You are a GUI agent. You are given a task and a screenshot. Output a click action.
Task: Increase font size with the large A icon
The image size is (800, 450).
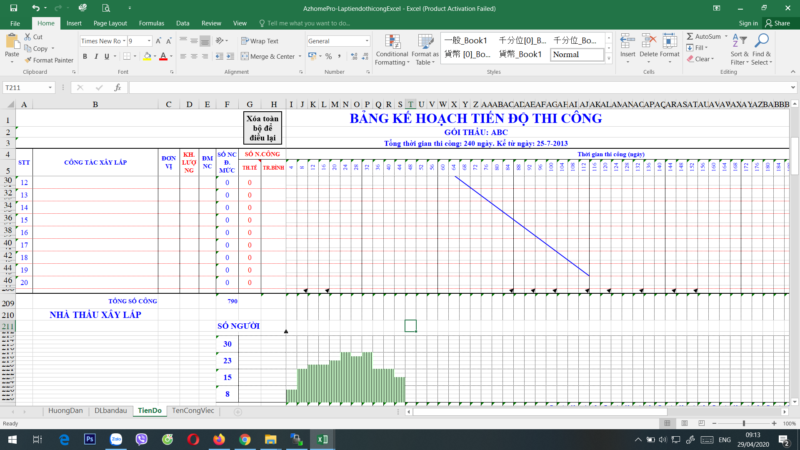158,41
